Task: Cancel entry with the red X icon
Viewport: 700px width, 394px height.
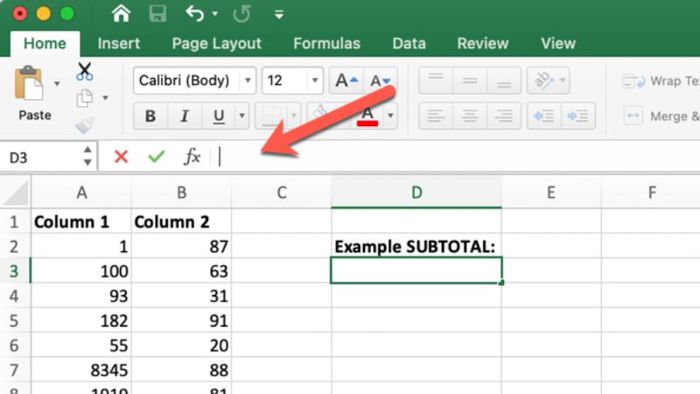Action: (121, 157)
